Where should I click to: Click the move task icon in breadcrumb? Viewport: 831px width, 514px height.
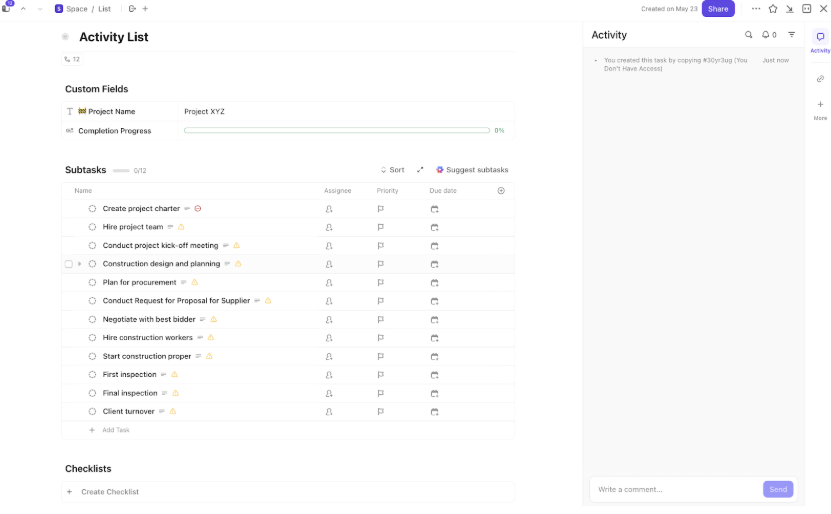(132, 8)
